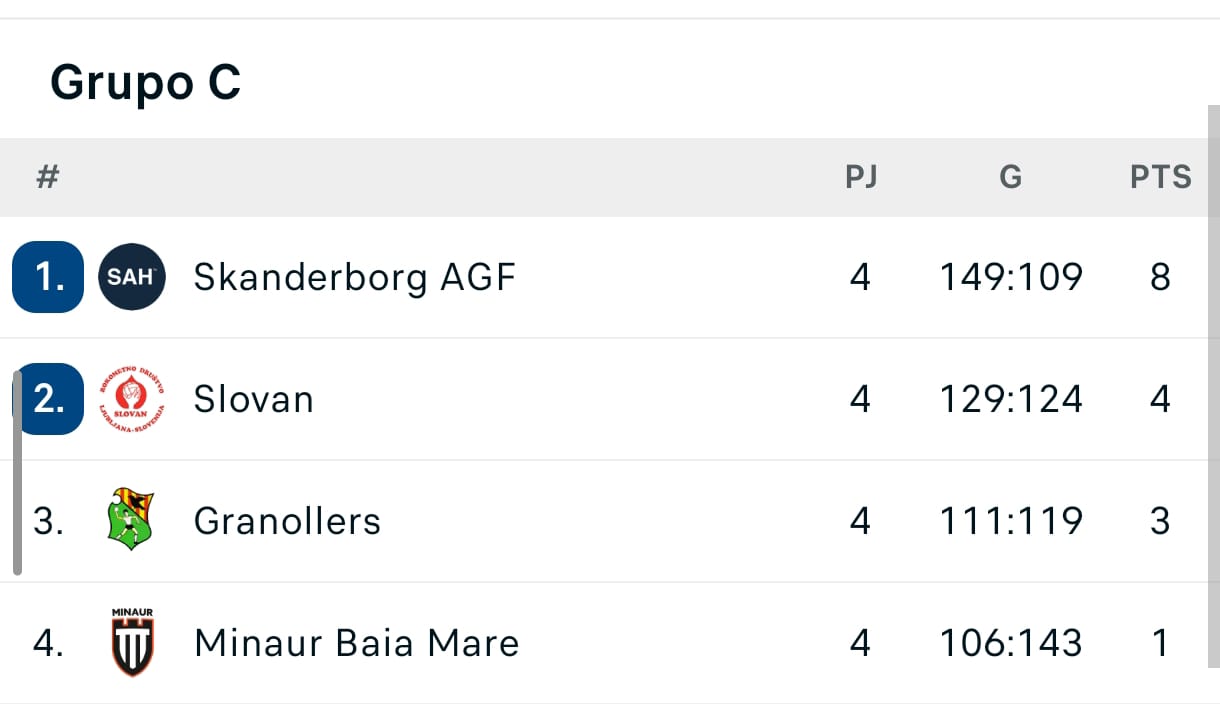
Task: Open the Minaur Baia Mare team page
Action: (355, 643)
